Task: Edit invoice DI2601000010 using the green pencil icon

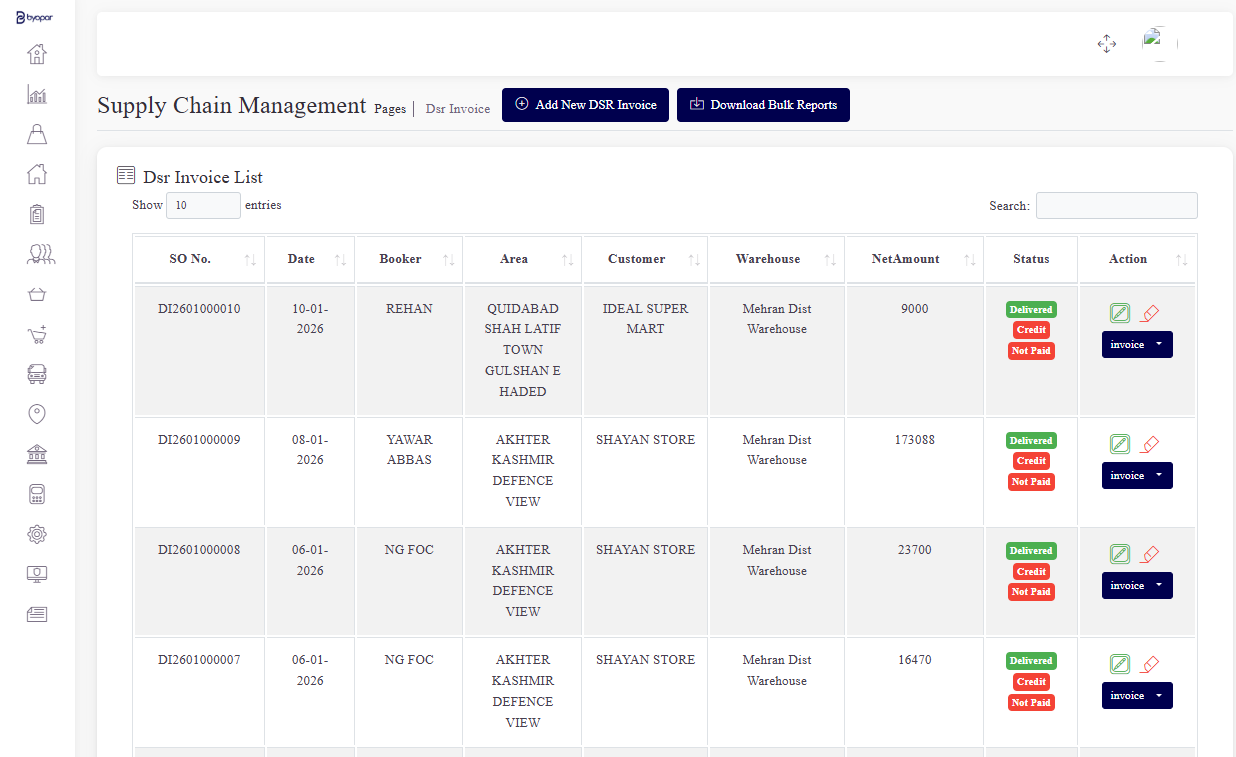Action: 1119,312
